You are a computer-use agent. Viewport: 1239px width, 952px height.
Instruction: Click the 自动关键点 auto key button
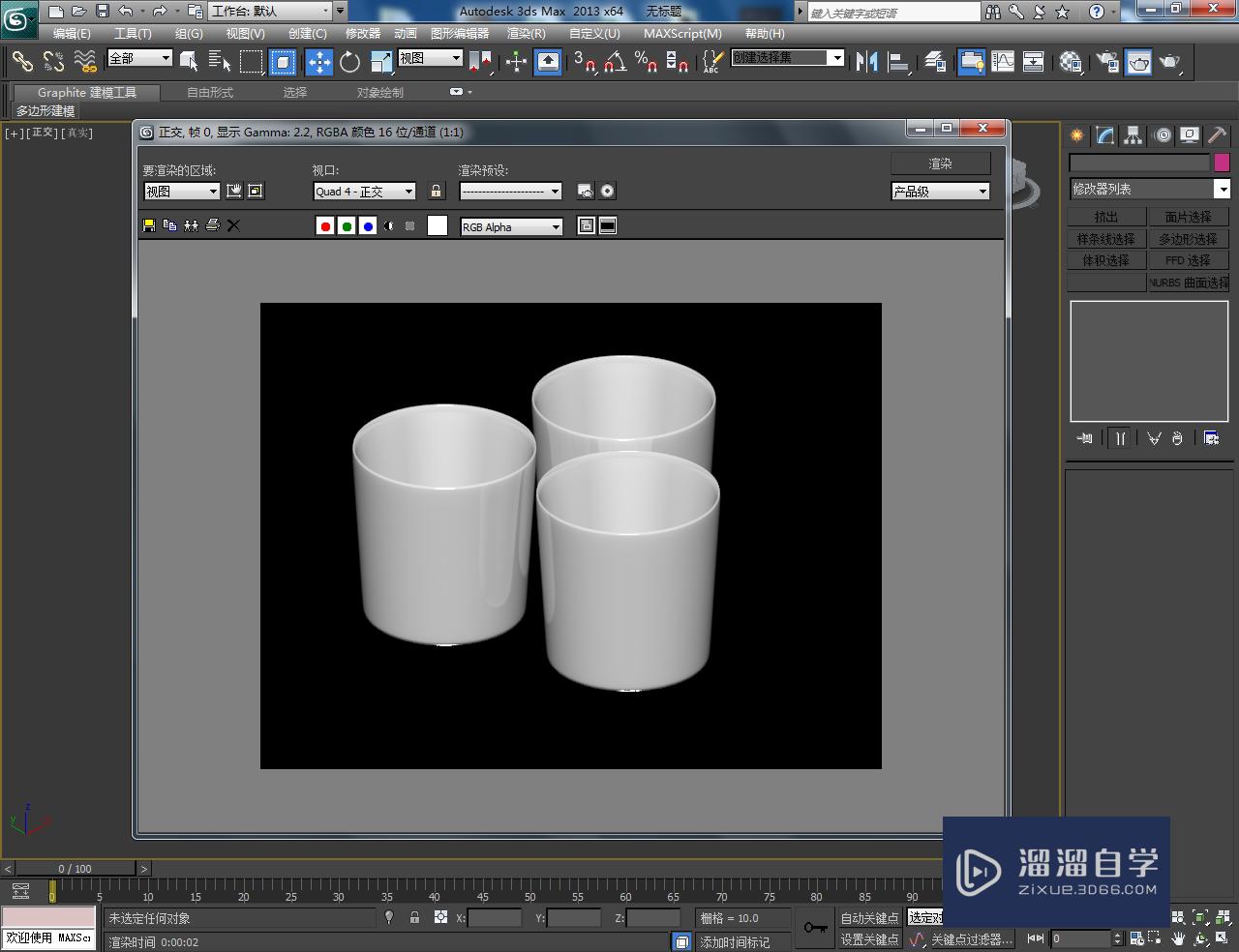[869, 918]
